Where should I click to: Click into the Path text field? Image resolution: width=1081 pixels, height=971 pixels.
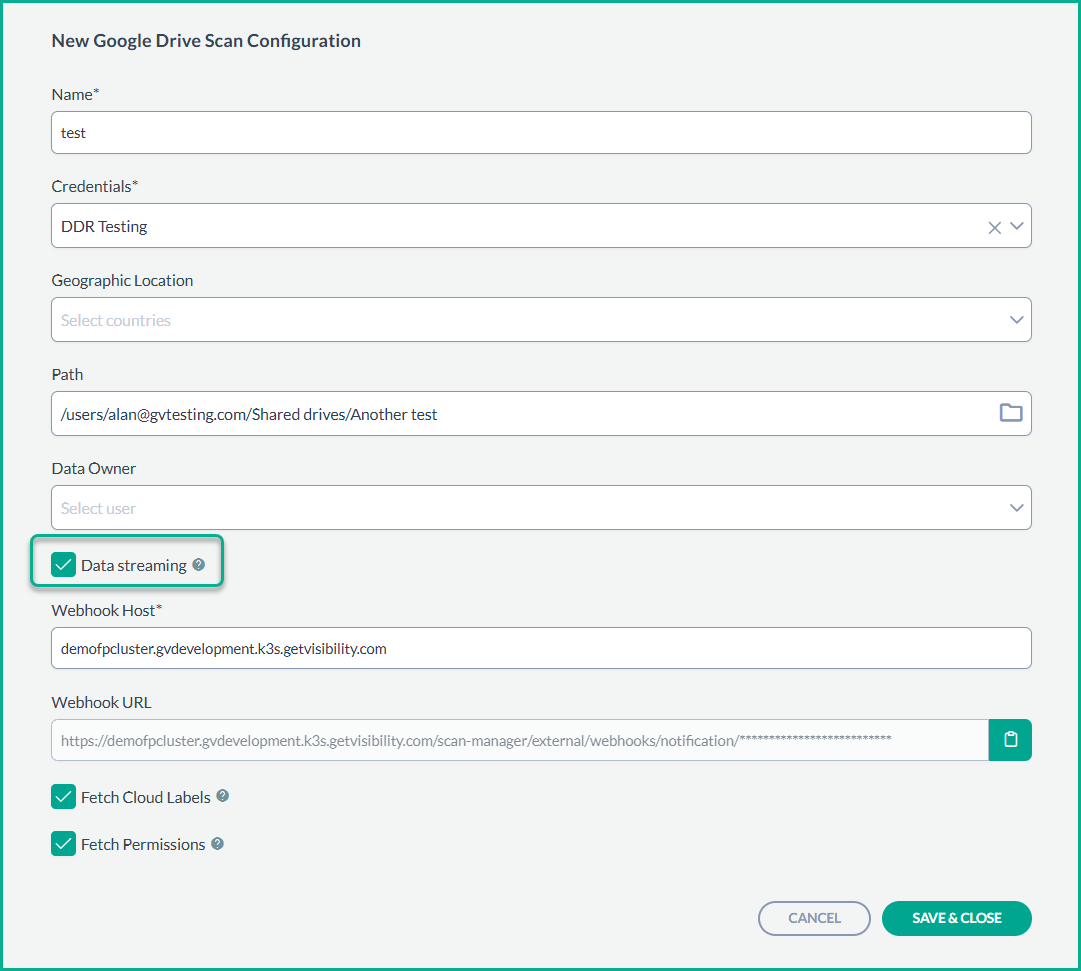[520, 414]
